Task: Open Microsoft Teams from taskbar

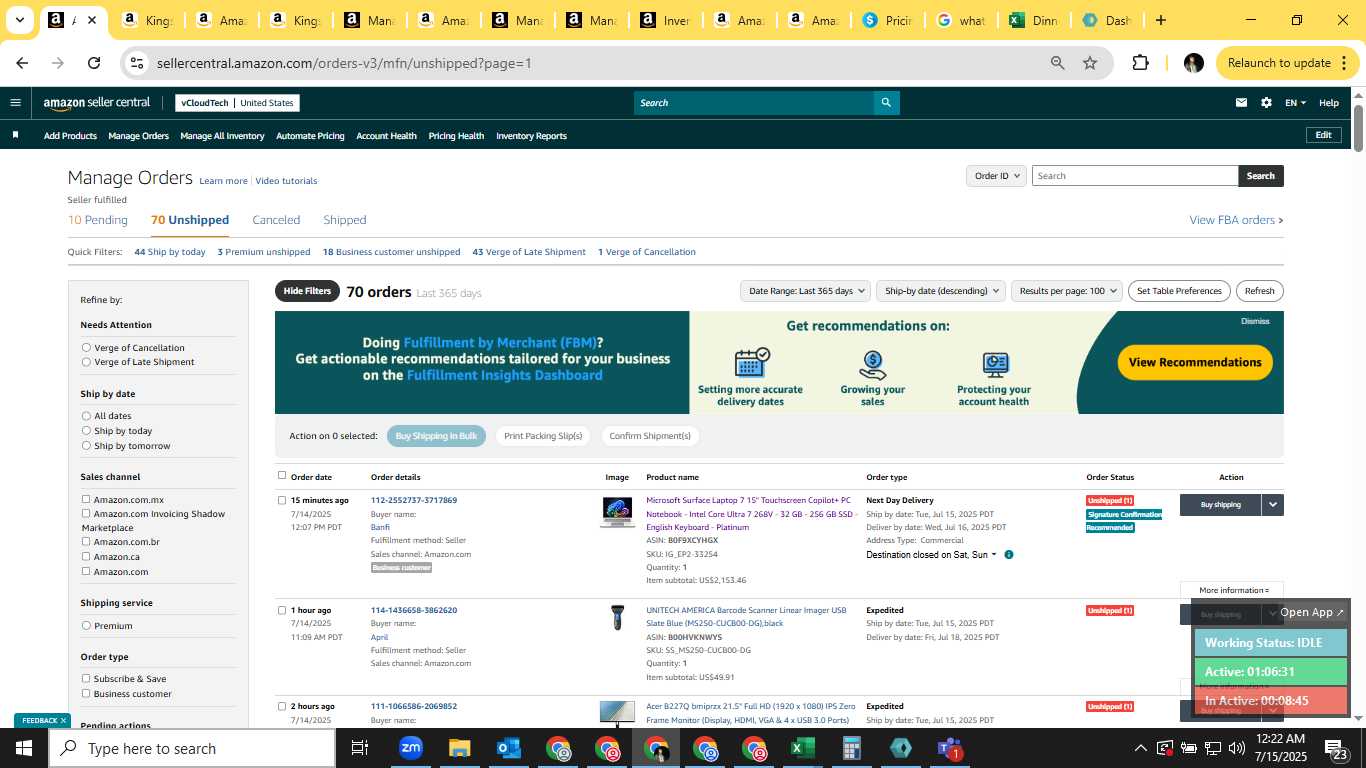Action: (x=949, y=748)
